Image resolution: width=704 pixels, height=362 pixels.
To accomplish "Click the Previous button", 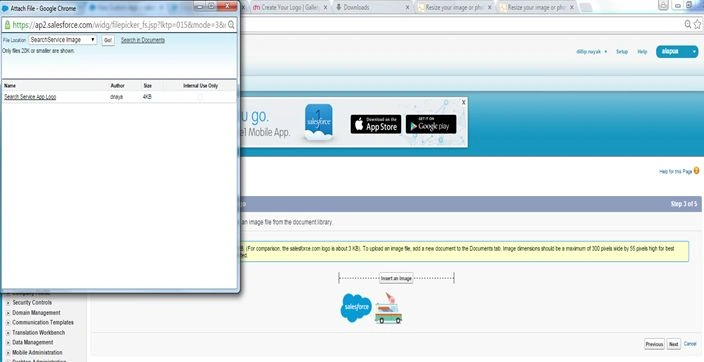I will pyautogui.click(x=654, y=344).
